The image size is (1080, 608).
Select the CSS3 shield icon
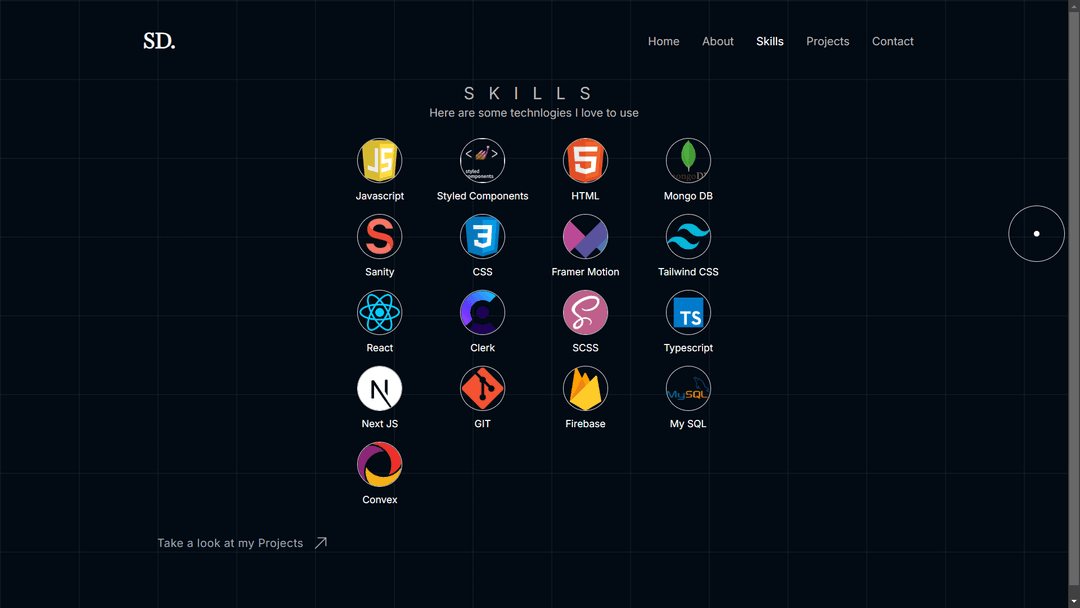coord(482,236)
